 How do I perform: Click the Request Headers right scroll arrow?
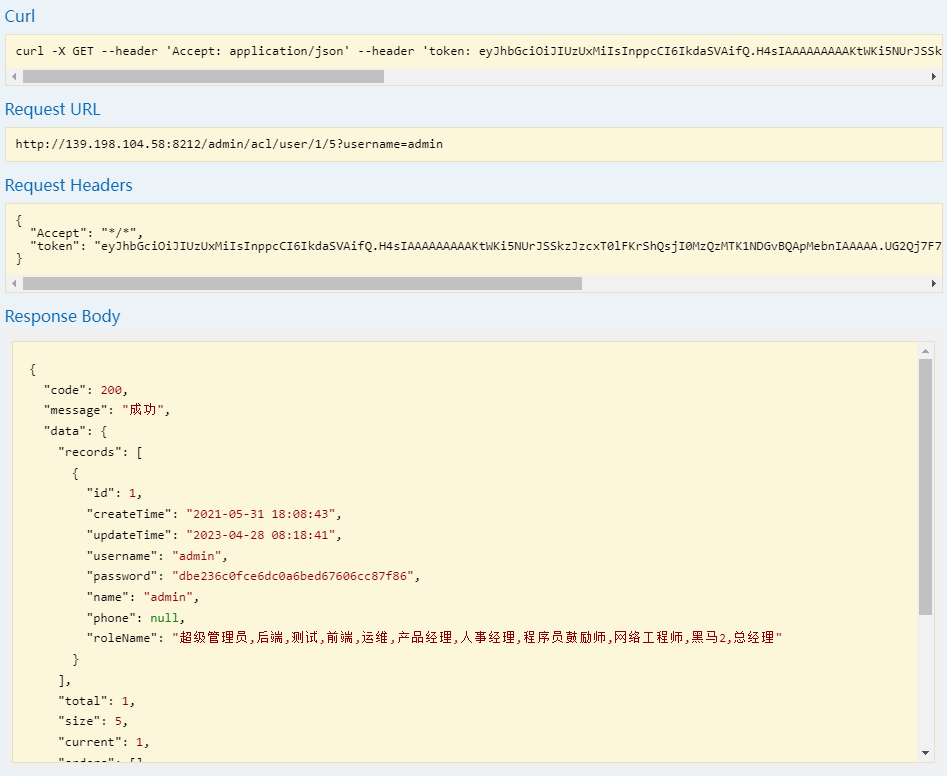[934, 283]
